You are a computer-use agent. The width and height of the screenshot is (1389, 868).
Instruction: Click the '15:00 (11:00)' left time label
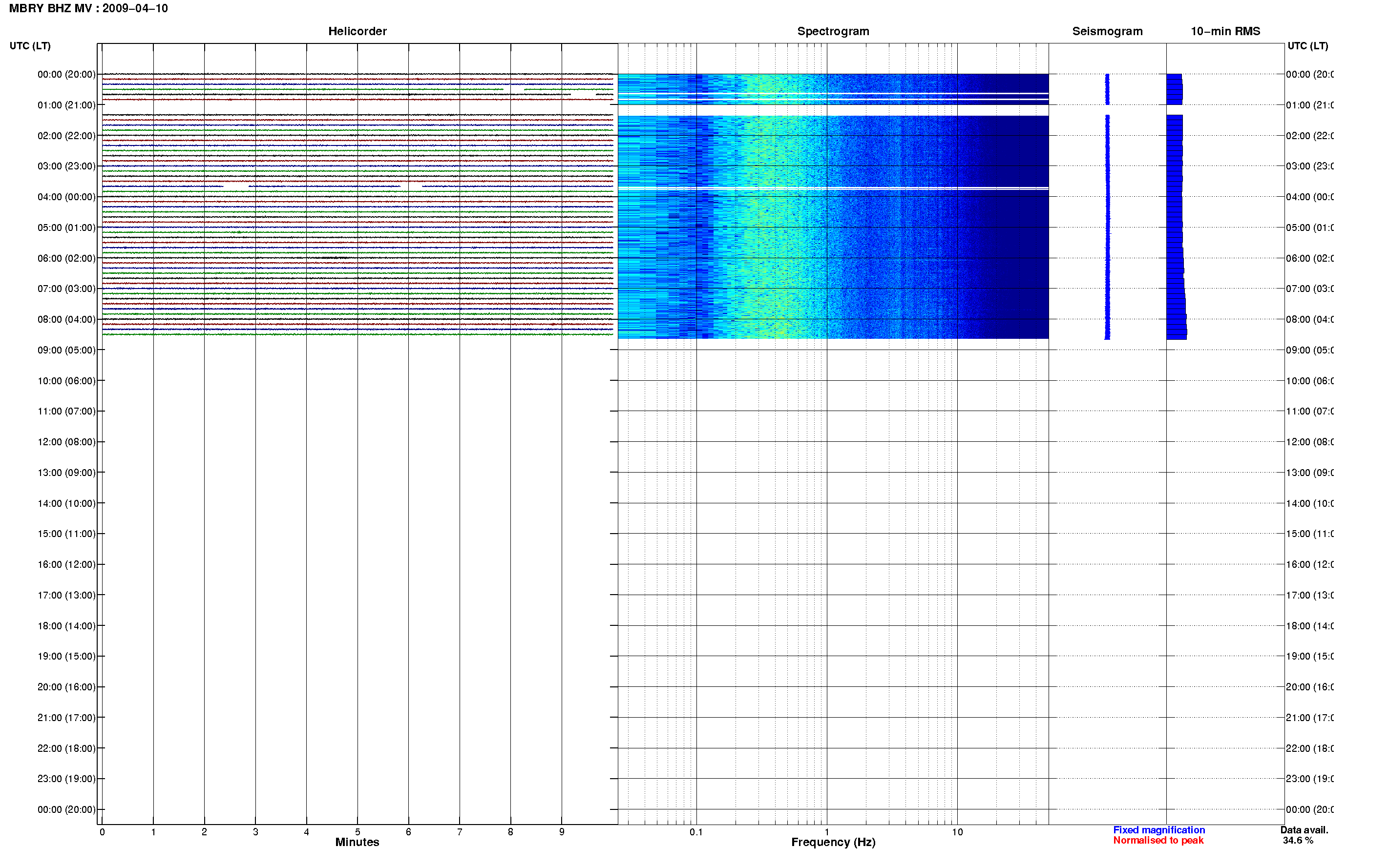66,534
